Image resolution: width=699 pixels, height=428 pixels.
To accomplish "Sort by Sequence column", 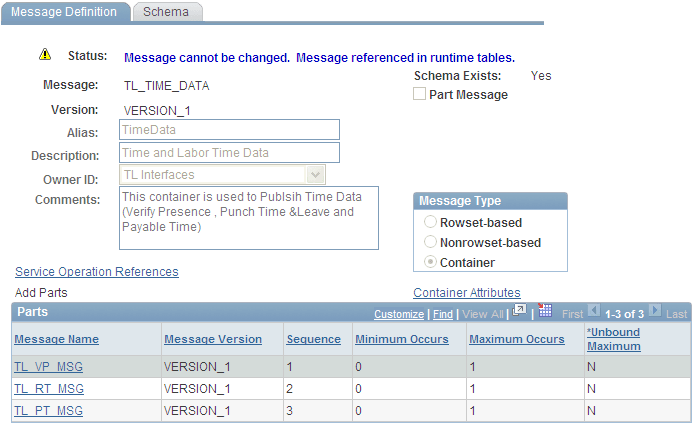I will [x=314, y=339].
